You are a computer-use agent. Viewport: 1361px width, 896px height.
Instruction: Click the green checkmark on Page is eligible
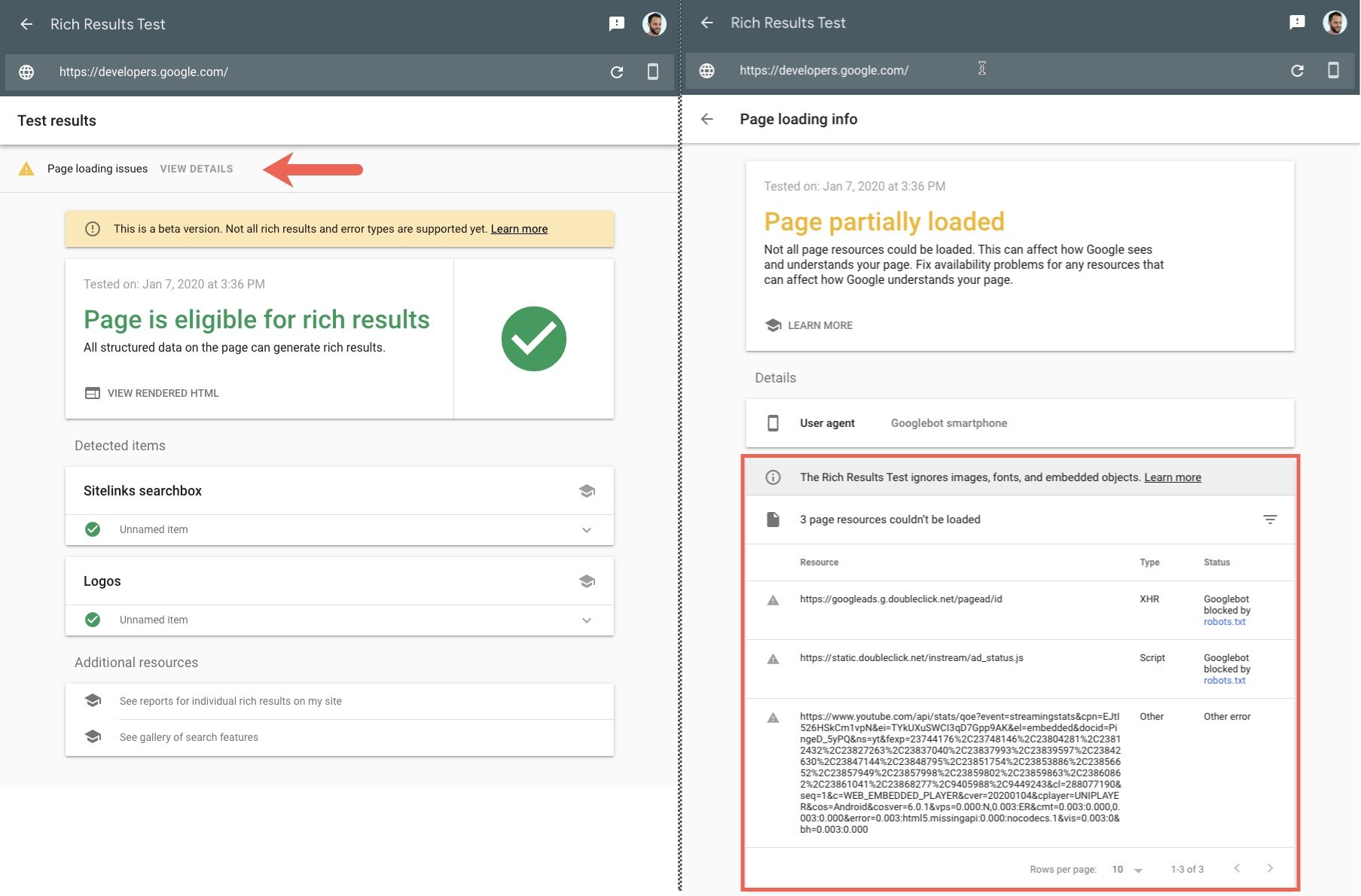pos(533,339)
